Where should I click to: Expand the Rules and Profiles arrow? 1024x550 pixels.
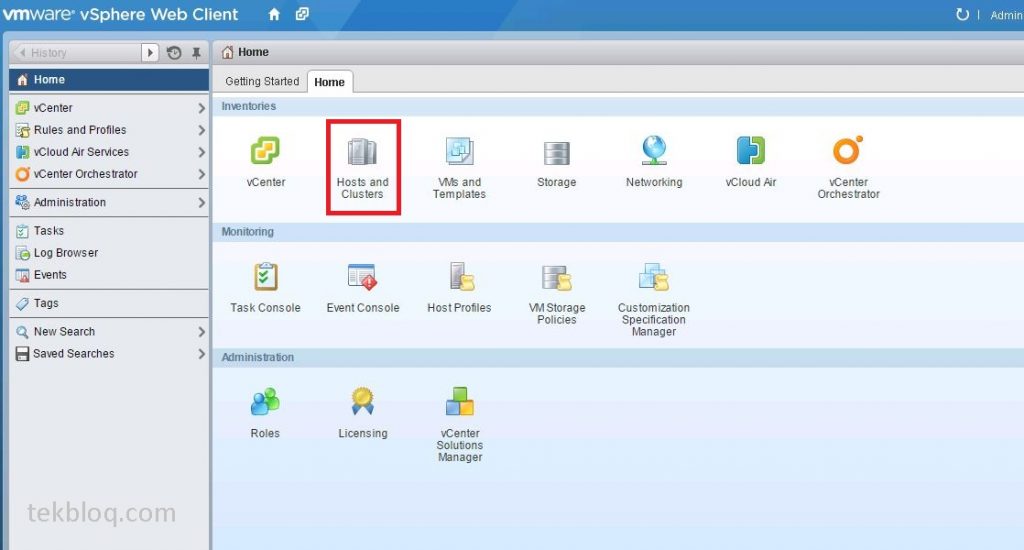coord(201,130)
